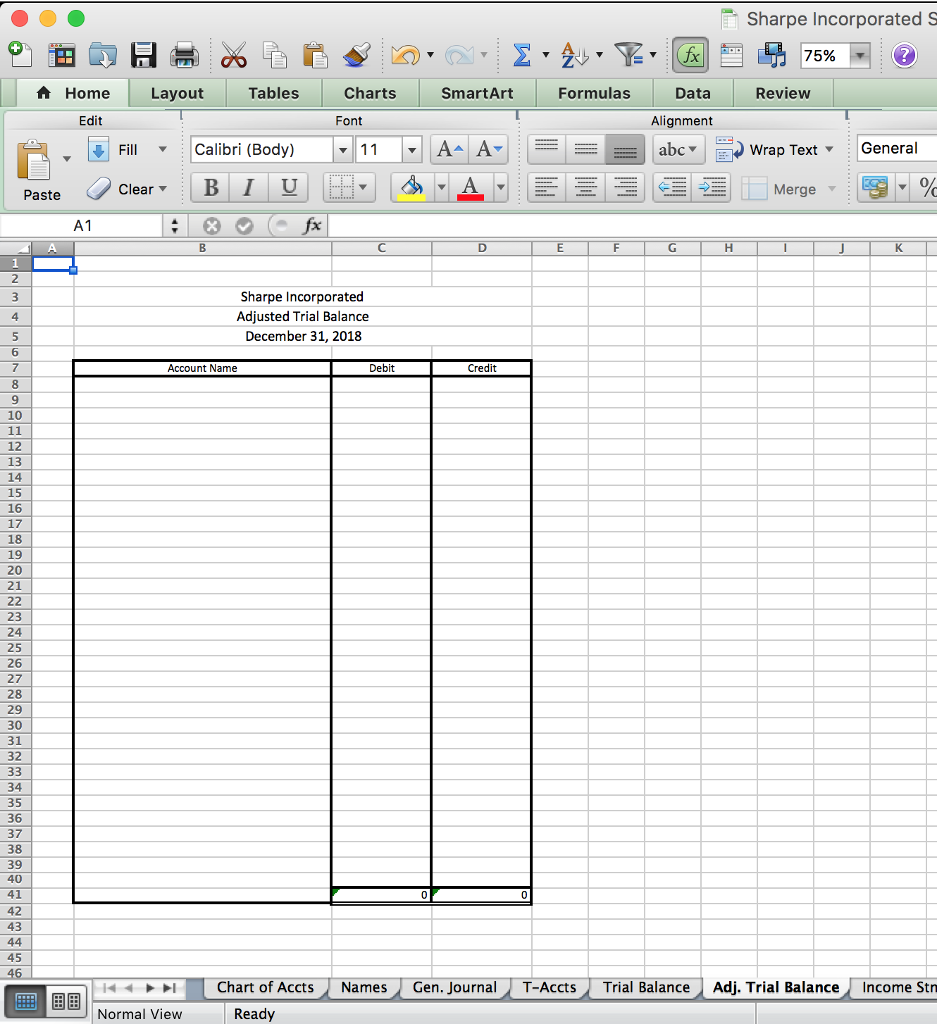The width and height of the screenshot is (937, 1024).
Task: Click the Save icon
Action: point(144,56)
